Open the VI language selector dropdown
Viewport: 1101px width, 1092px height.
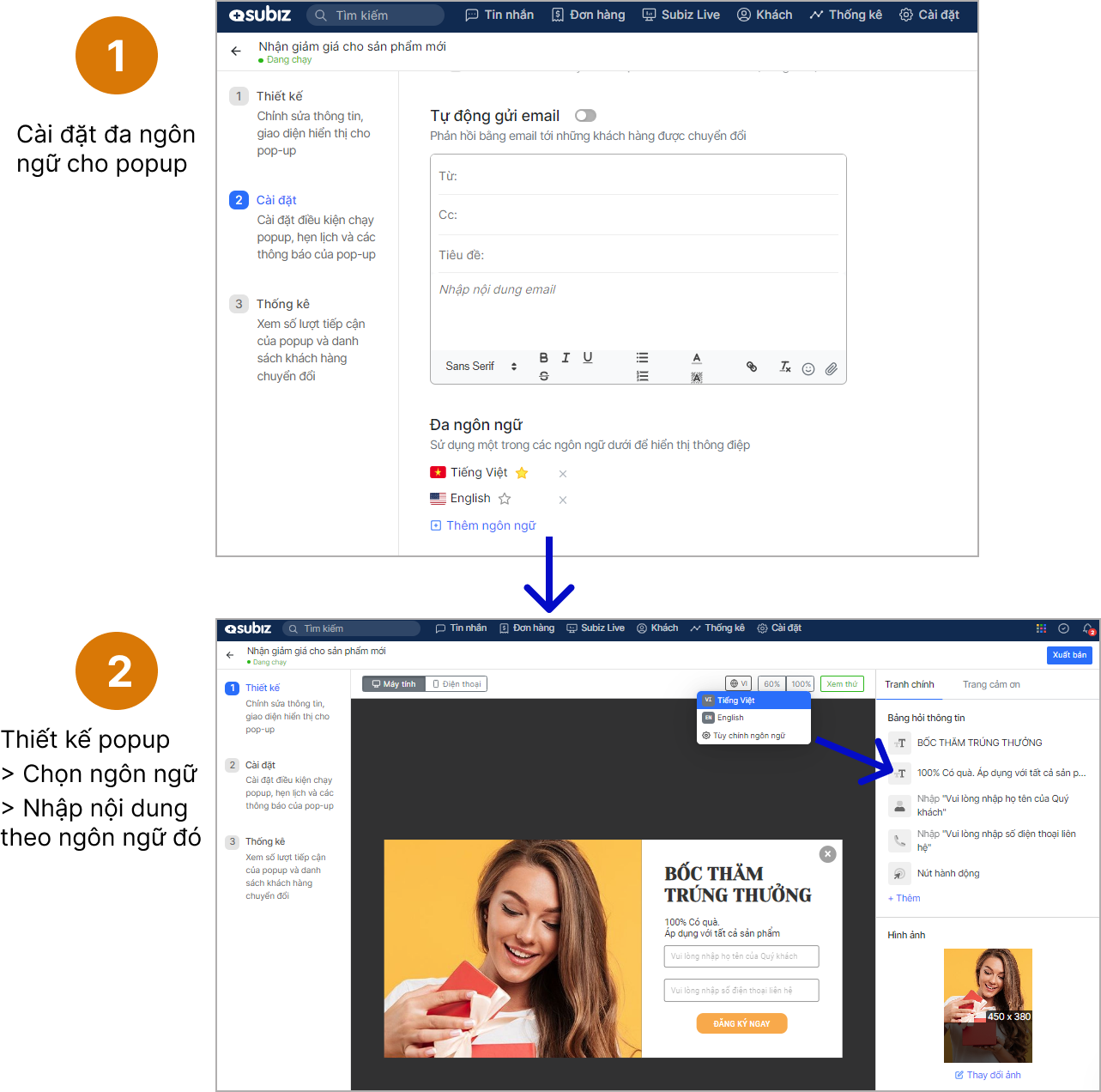(x=738, y=684)
